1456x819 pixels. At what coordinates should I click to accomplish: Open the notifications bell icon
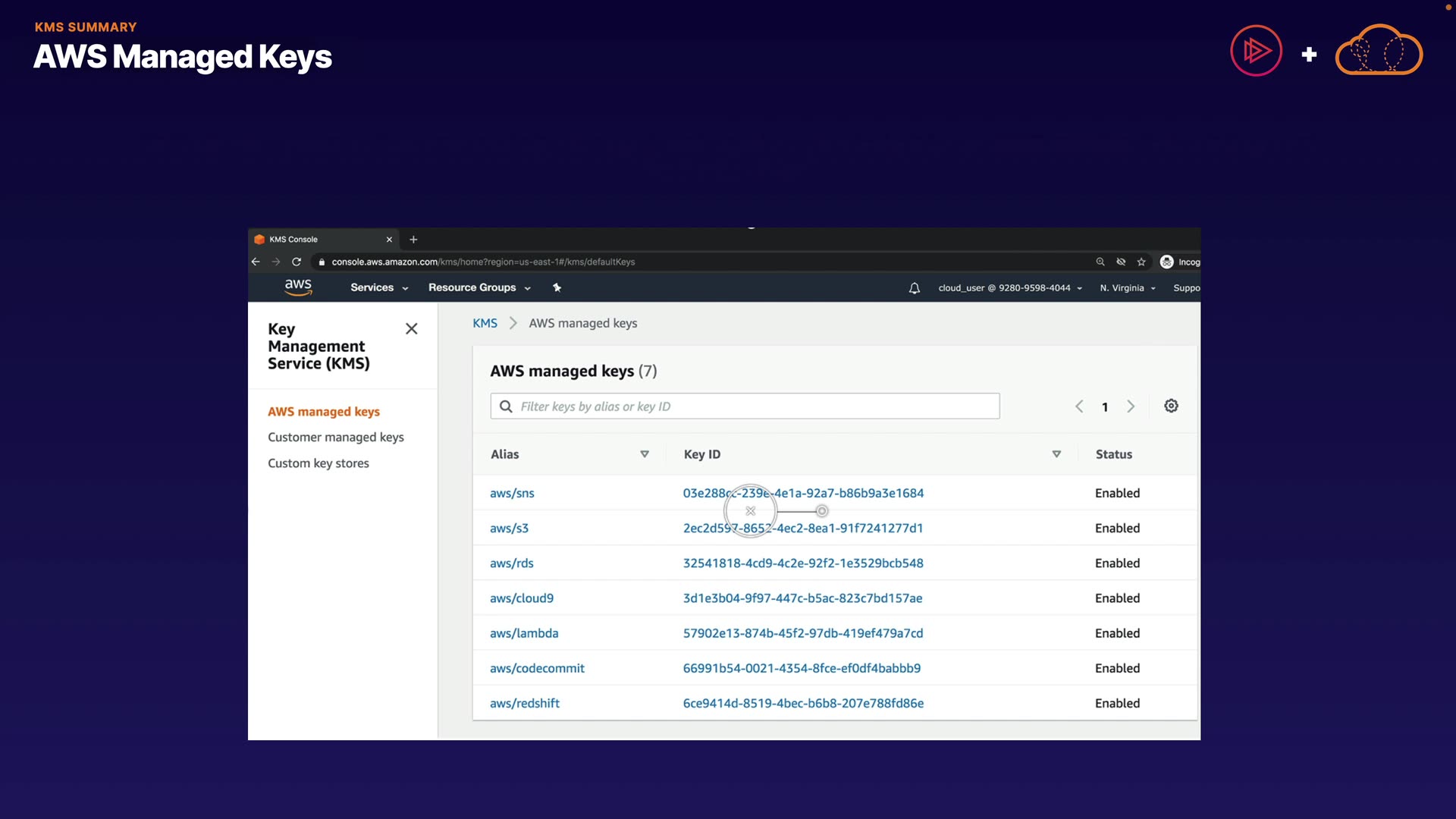[914, 288]
